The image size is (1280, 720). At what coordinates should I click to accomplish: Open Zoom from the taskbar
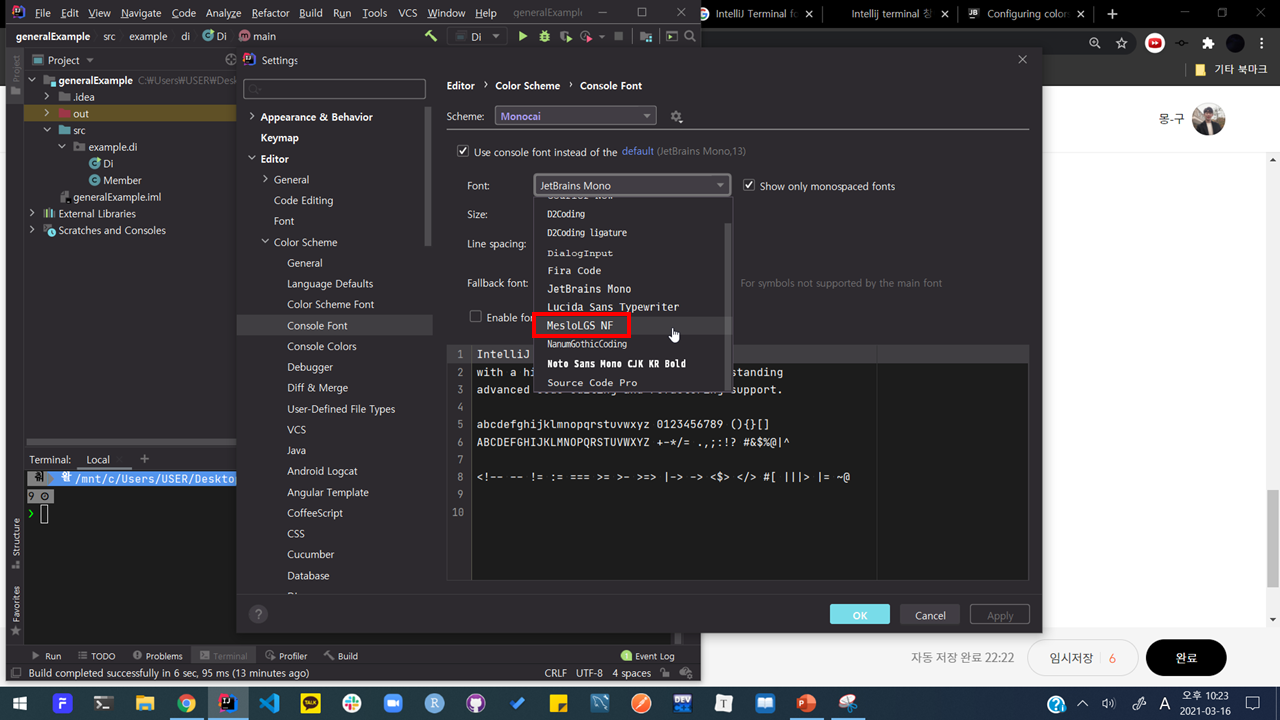392,703
